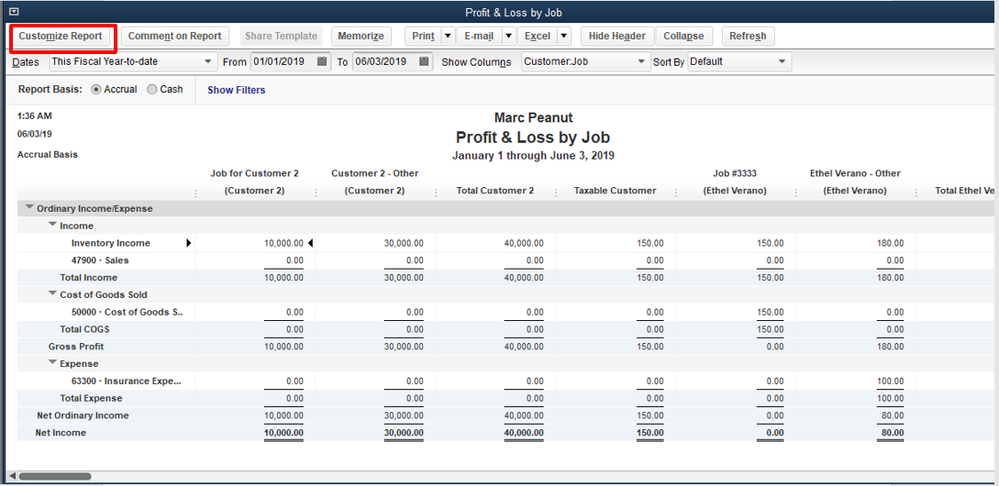Open the From date calendar picker

coord(322,62)
